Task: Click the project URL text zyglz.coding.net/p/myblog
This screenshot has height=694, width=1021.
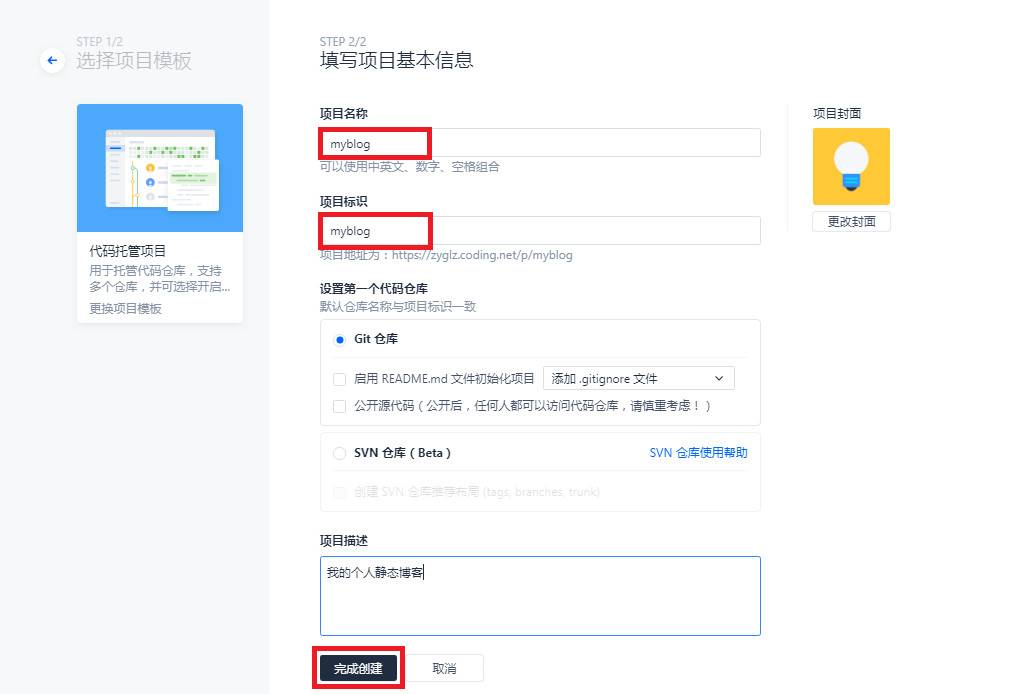Action: 482,255
